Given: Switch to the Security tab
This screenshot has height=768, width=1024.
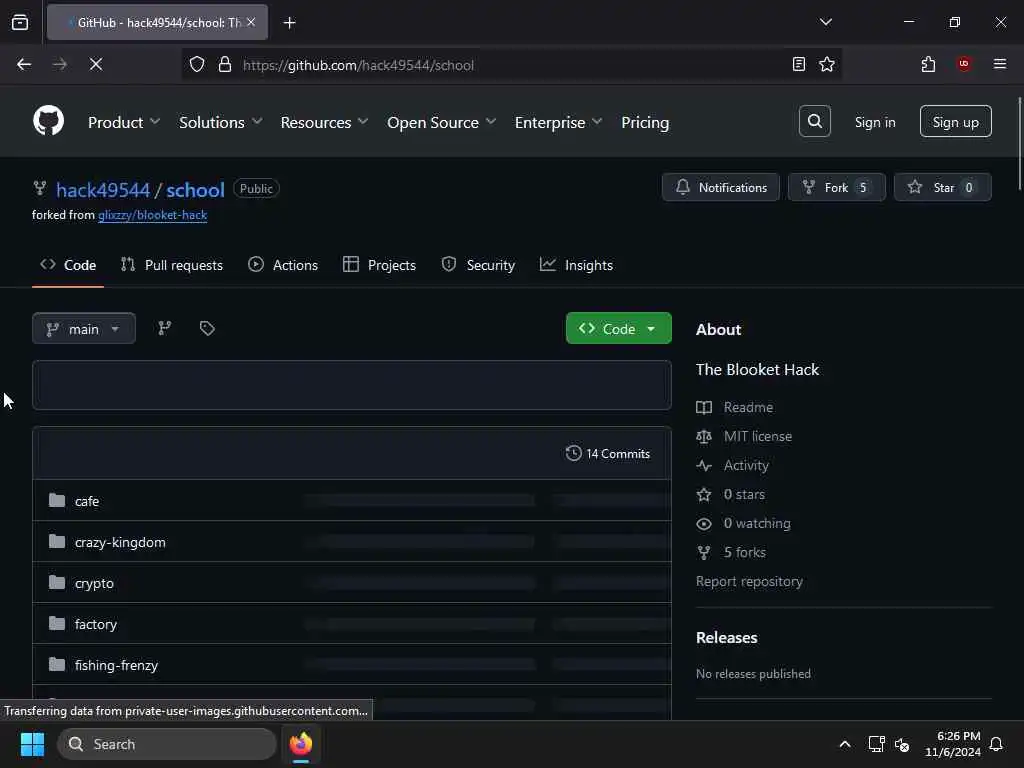Looking at the screenshot, I should pyautogui.click(x=478, y=265).
